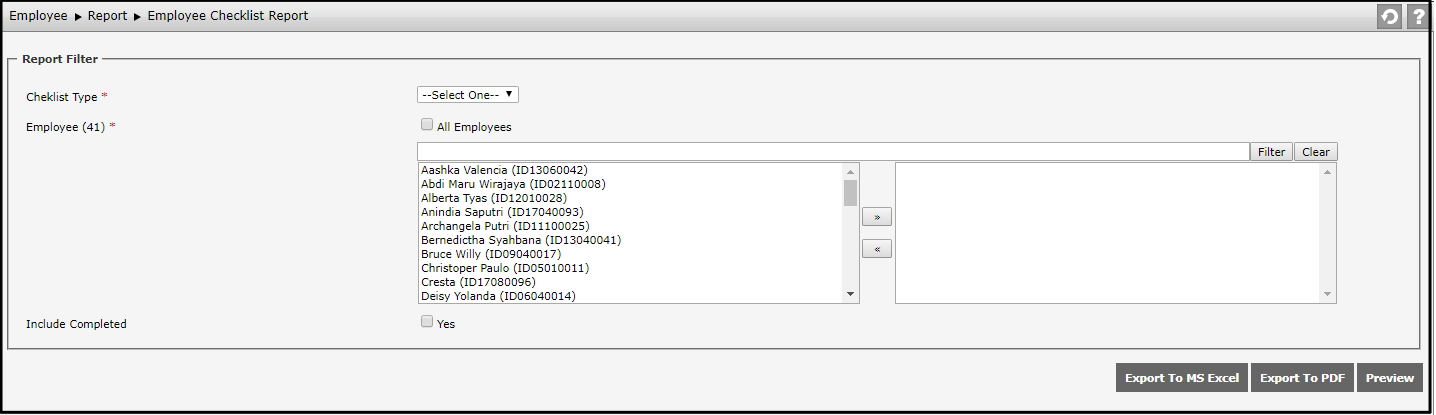
Task: Click the Filter button
Action: 1271,152
